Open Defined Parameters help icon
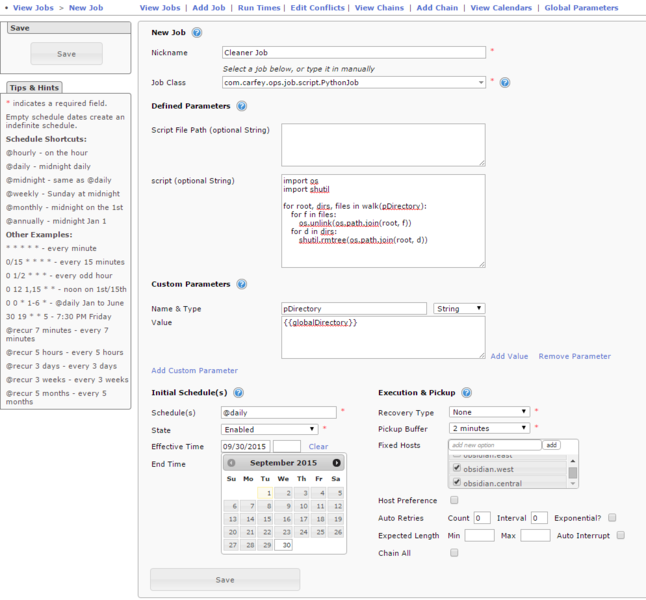 coord(241,106)
